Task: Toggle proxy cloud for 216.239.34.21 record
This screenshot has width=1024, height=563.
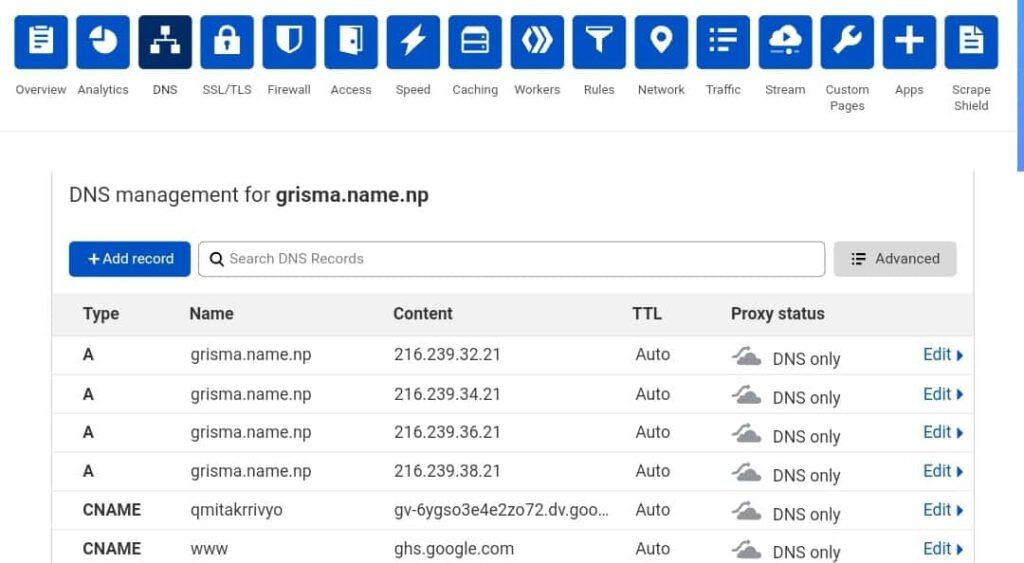Action: click(x=746, y=395)
